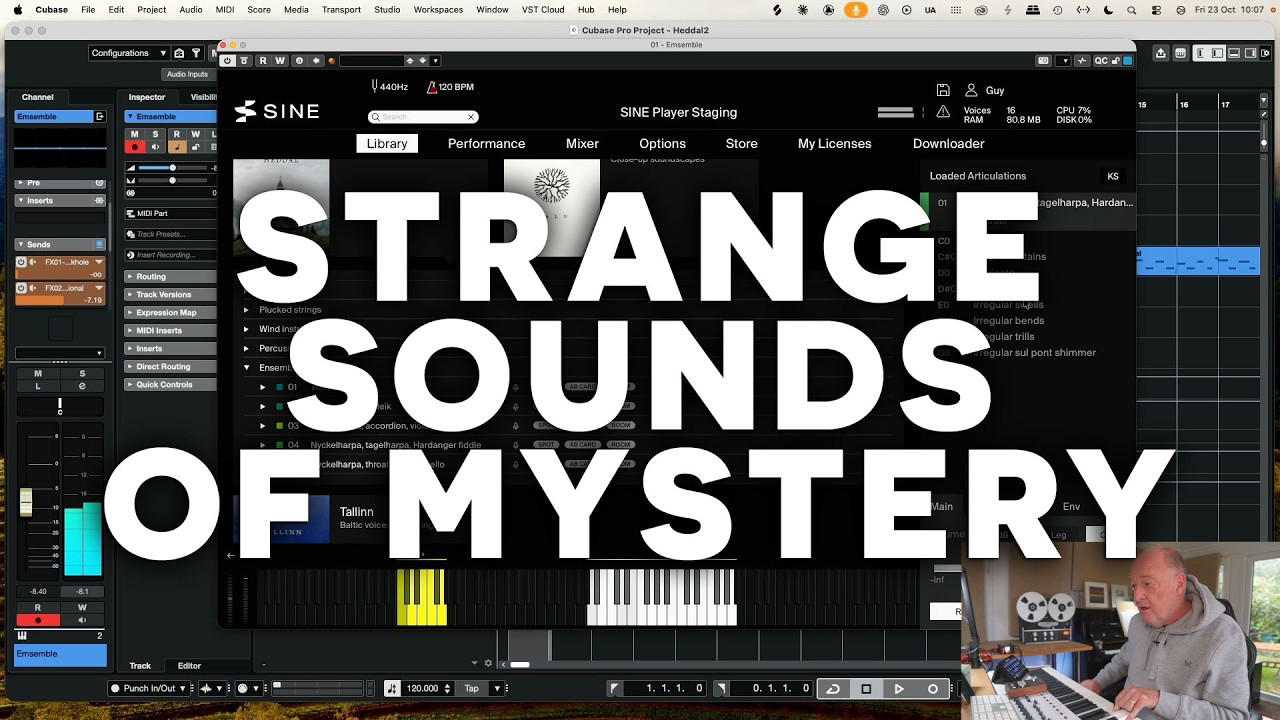Open the SINE Downloader tab
Viewport: 1280px width, 720px height.
click(x=948, y=144)
